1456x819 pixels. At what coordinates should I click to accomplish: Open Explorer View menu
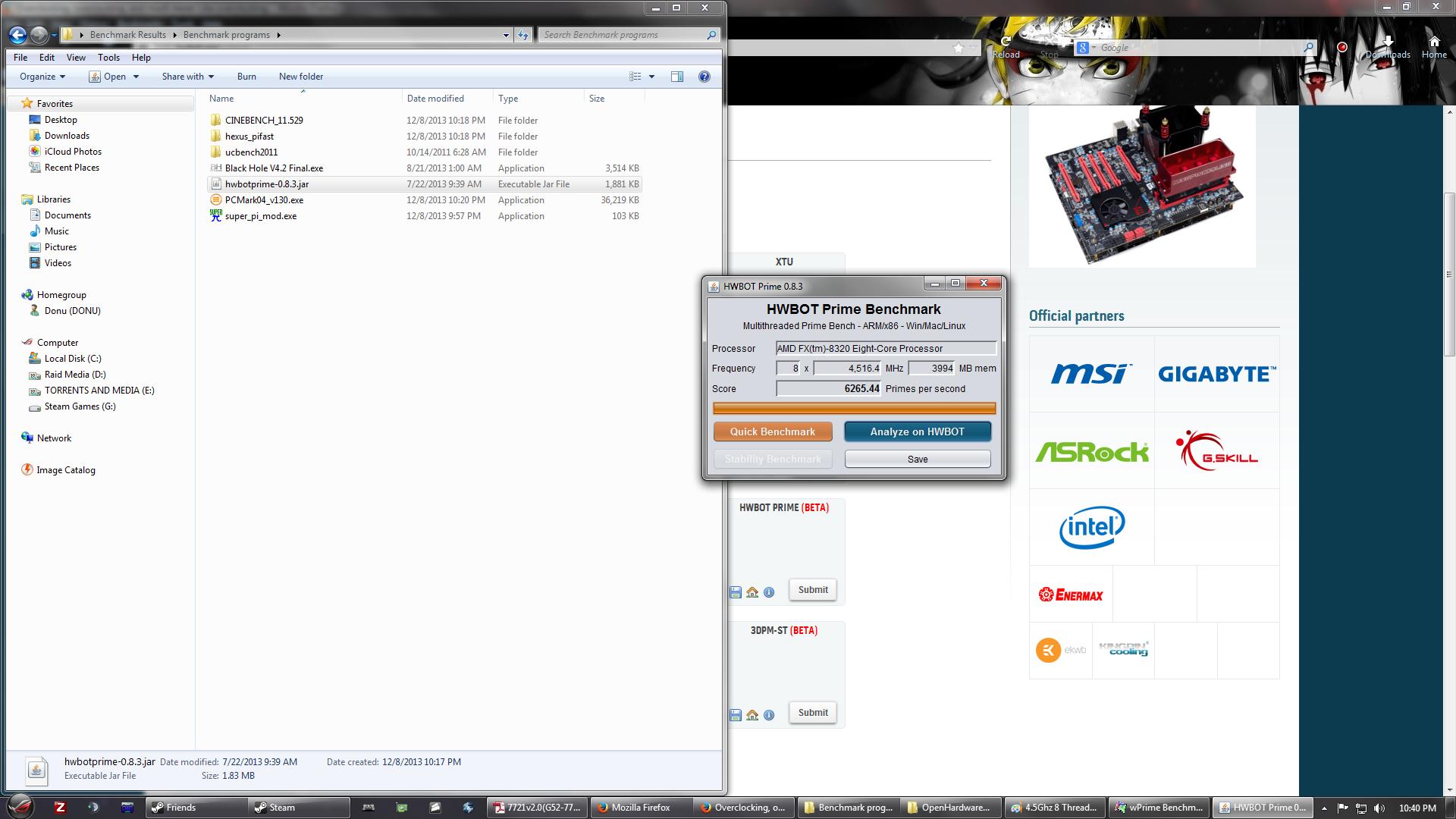pyautogui.click(x=76, y=58)
